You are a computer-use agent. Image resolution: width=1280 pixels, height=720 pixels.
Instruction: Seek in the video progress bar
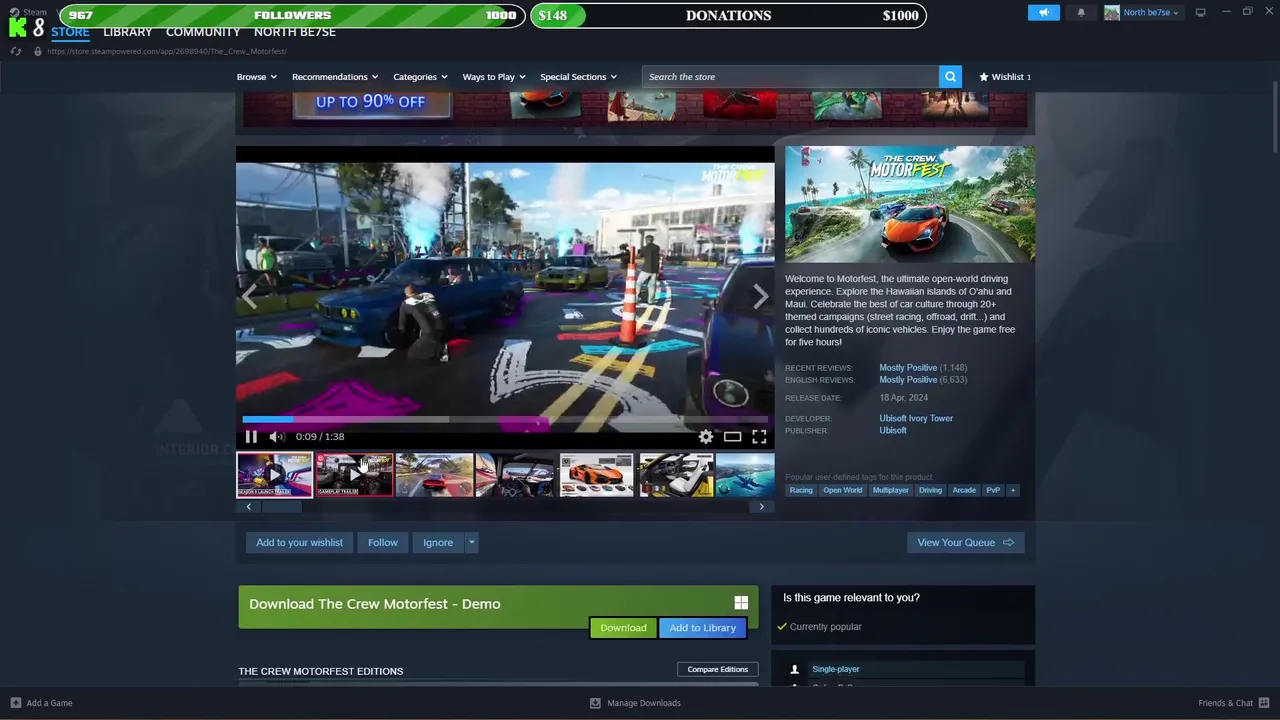tap(505, 420)
